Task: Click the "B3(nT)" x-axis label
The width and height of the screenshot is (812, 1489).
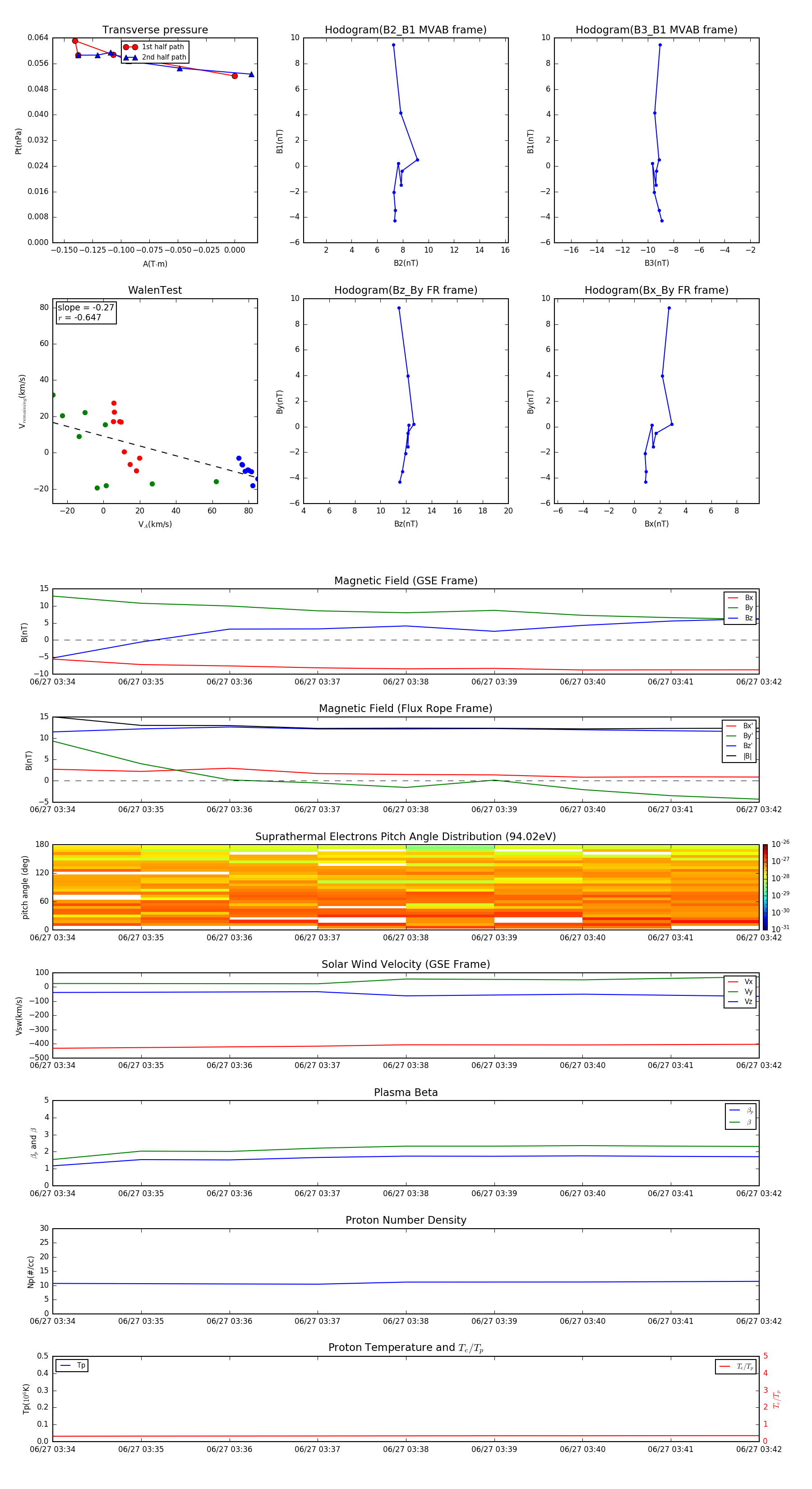Action: (x=656, y=263)
